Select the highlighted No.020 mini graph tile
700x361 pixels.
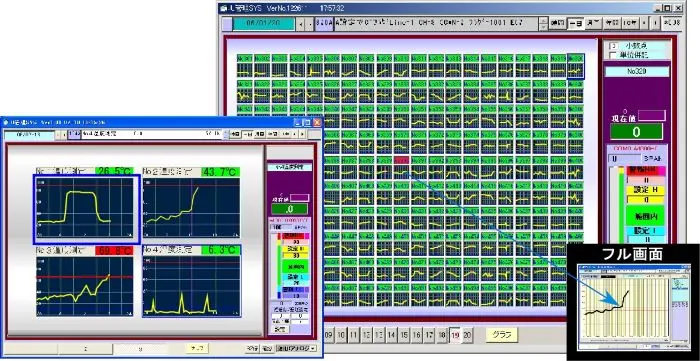(x=575, y=66)
